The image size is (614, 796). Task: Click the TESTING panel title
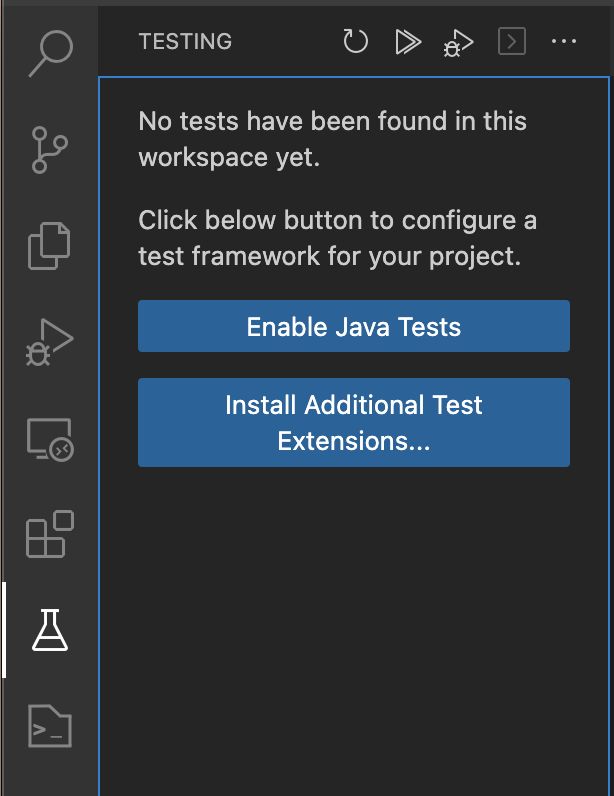(185, 42)
